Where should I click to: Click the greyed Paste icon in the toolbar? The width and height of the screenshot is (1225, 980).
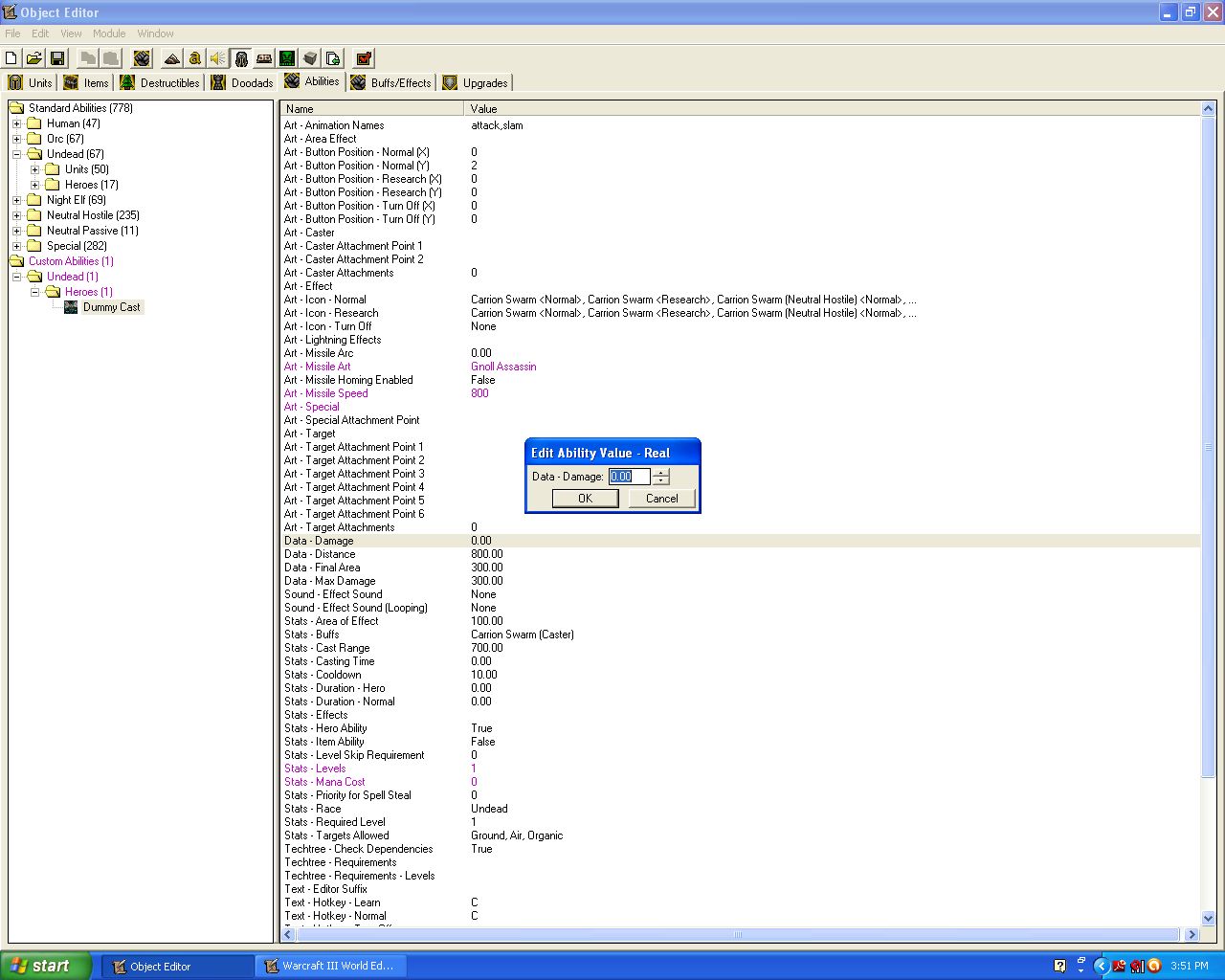coord(111,58)
